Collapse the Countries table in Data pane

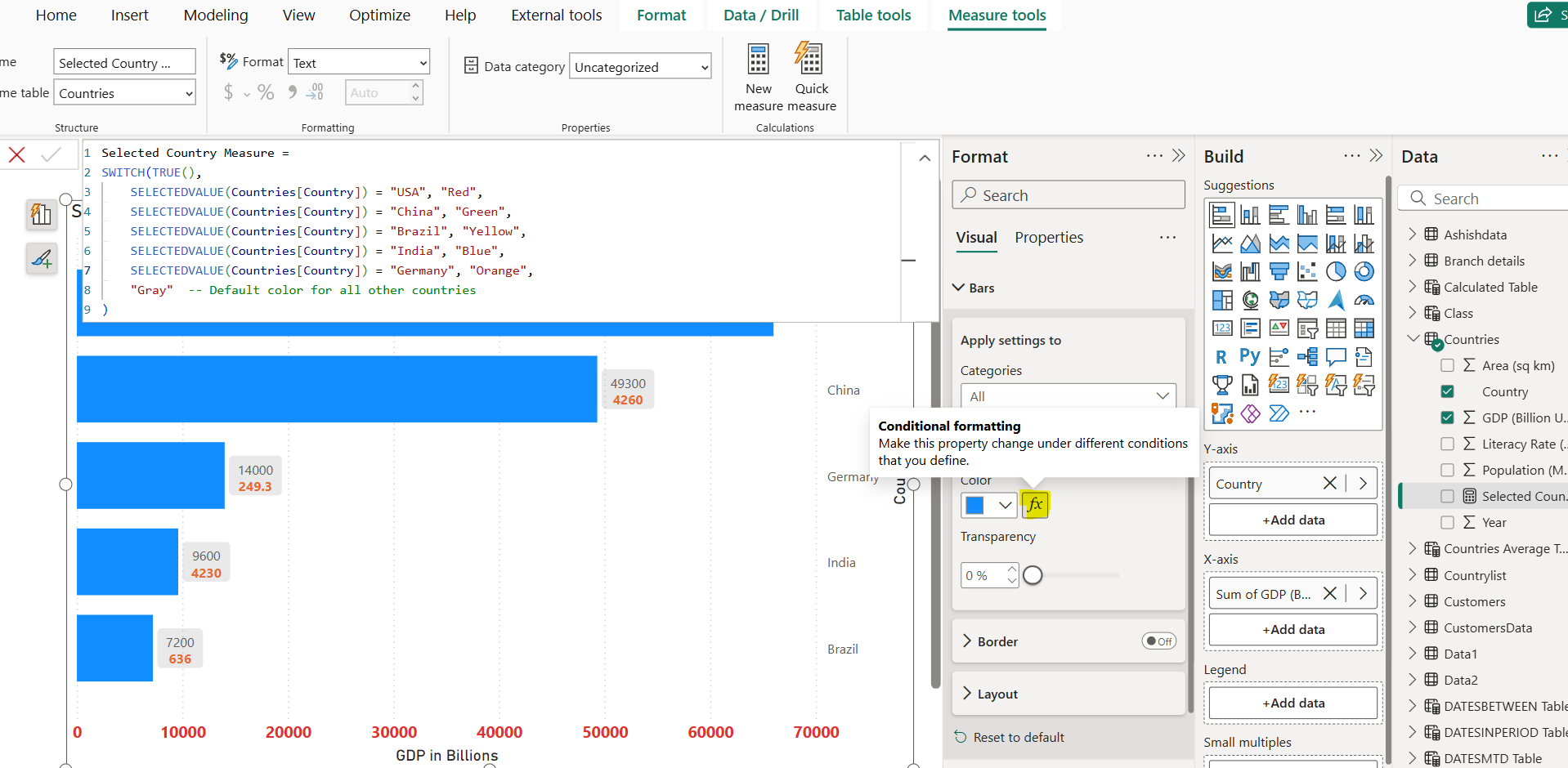coord(1413,338)
